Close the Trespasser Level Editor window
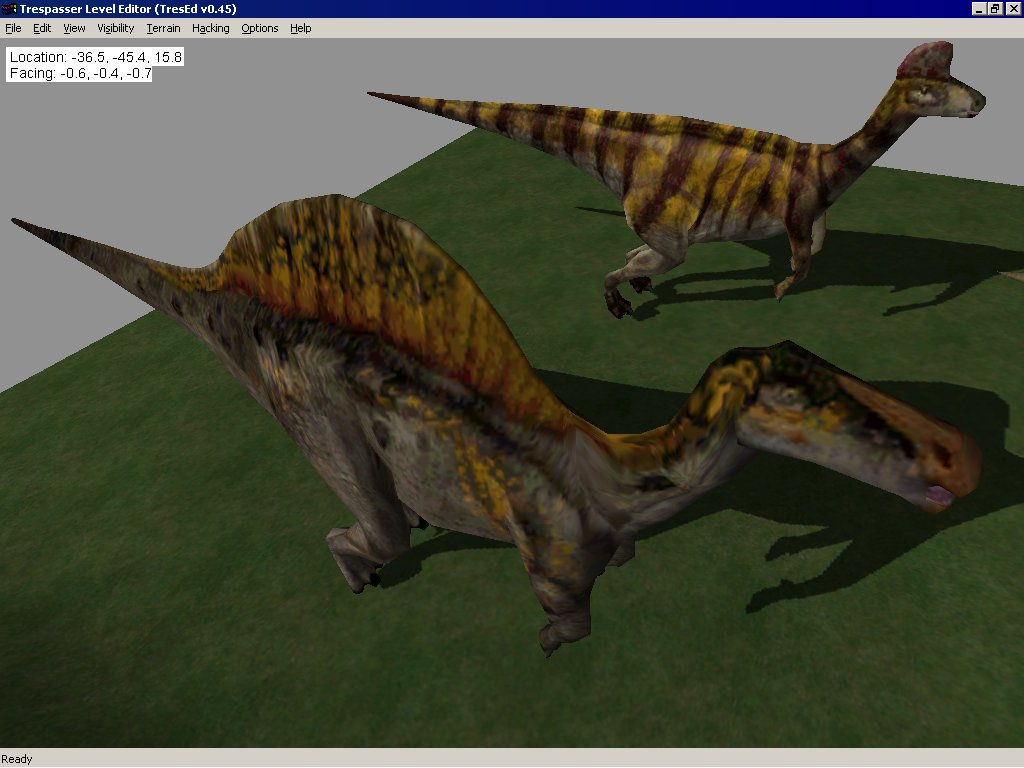Viewport: 1024px width, 768px height. 1014,8
